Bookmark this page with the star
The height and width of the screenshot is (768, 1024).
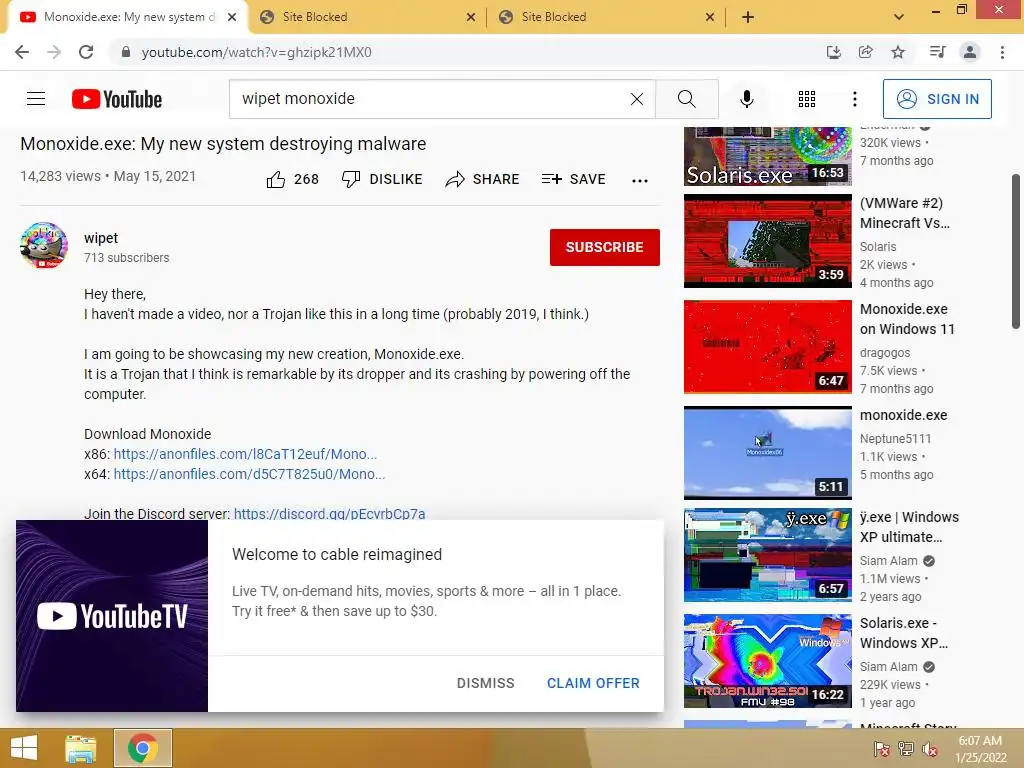point(898,52)
